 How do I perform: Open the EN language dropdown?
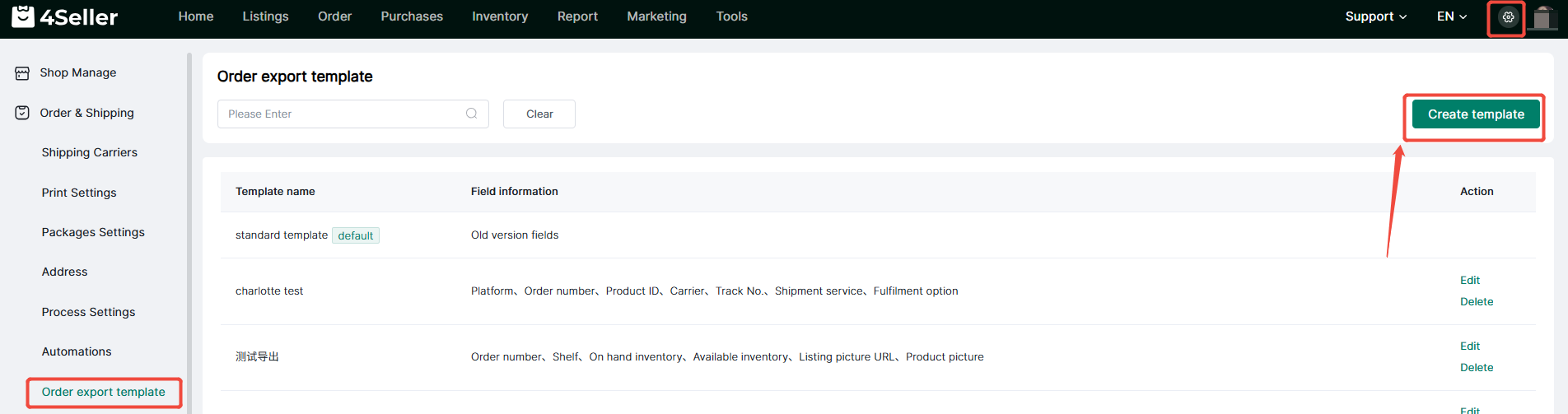(1451, 16)
